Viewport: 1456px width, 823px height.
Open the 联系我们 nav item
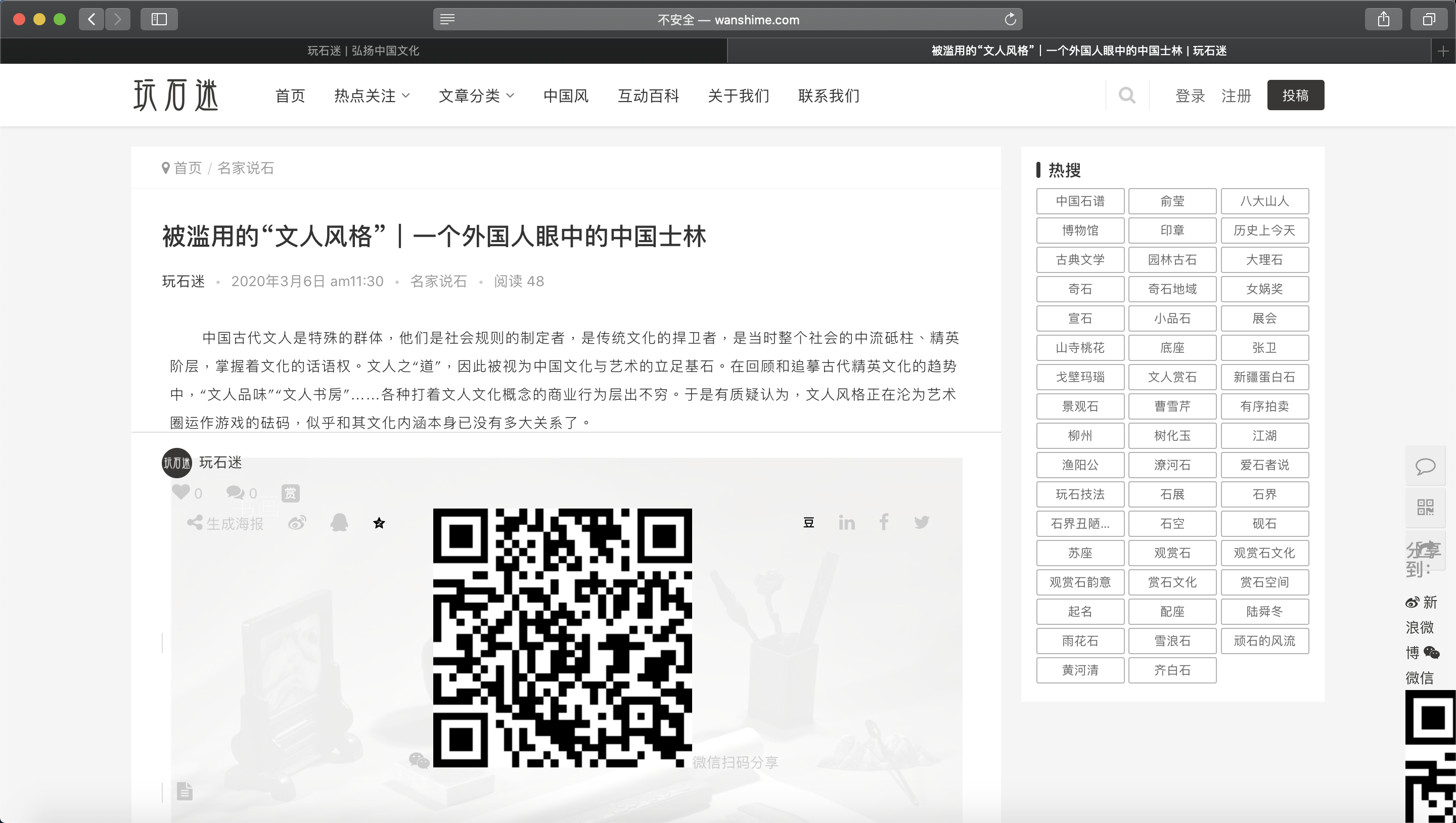(829, 96)
